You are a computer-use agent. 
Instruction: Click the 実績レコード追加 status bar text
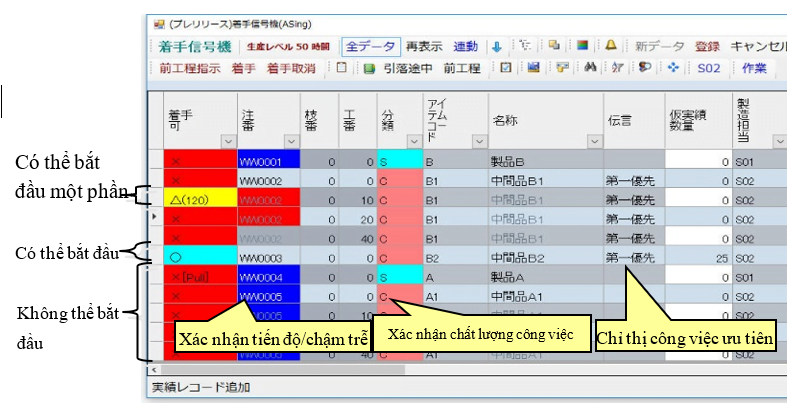click(201, 387)
